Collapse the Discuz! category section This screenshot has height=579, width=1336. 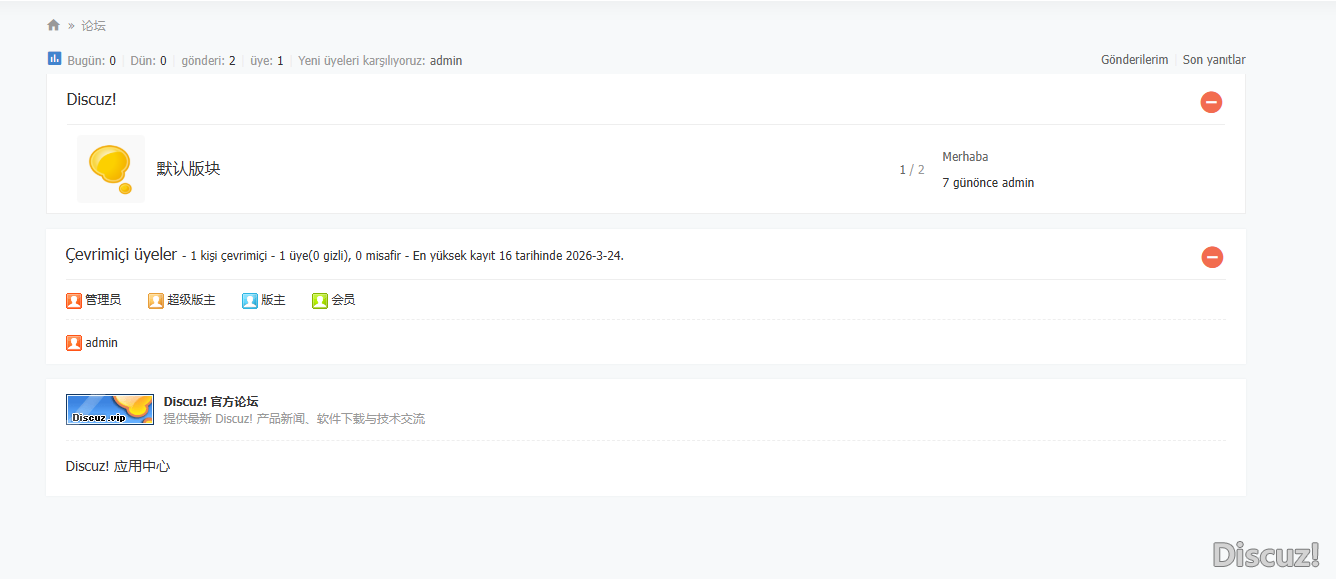pos(1211,102)
